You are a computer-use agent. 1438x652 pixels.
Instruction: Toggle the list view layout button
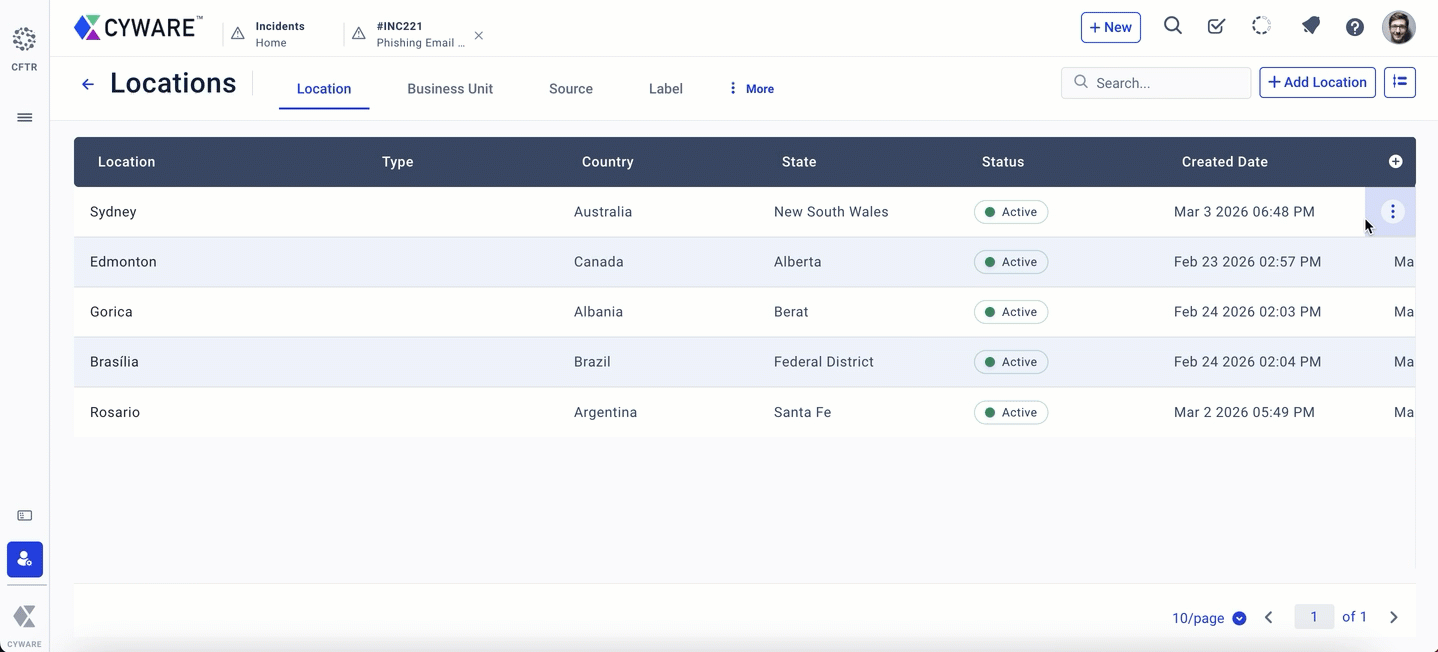tap(1399, 83)
